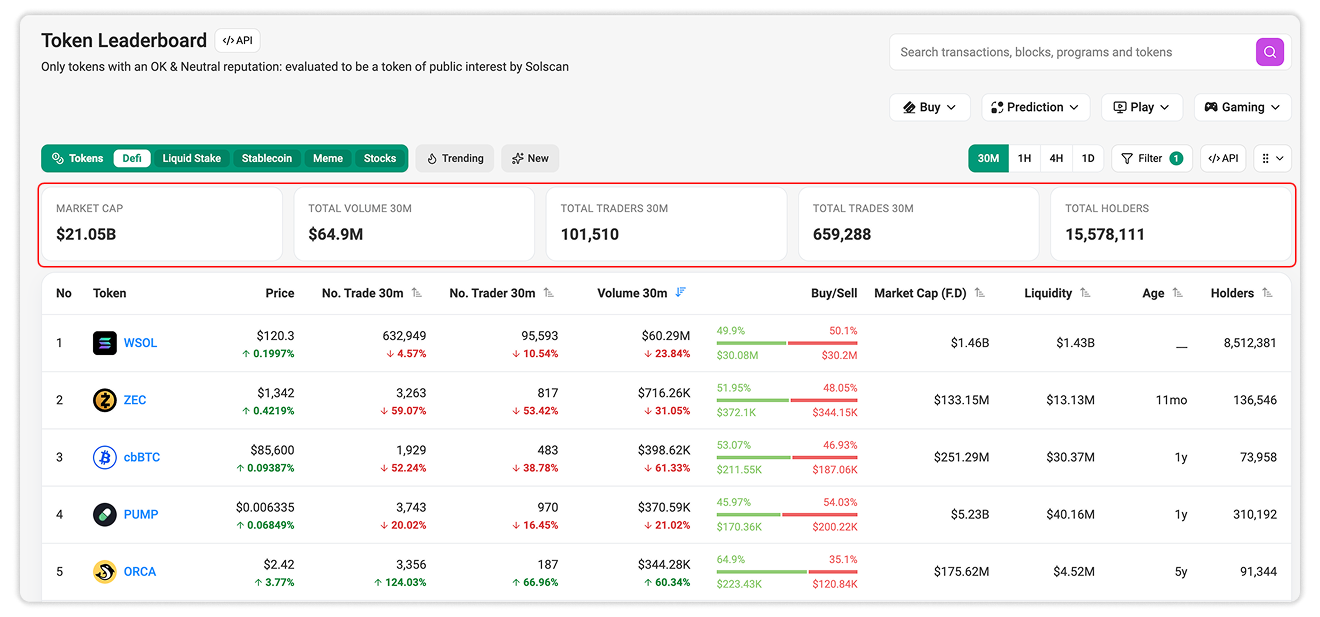Sort by Age column icon
Image resolution: width=1320 pixels, height=617 pixels.
click(x=1178, y=293)
